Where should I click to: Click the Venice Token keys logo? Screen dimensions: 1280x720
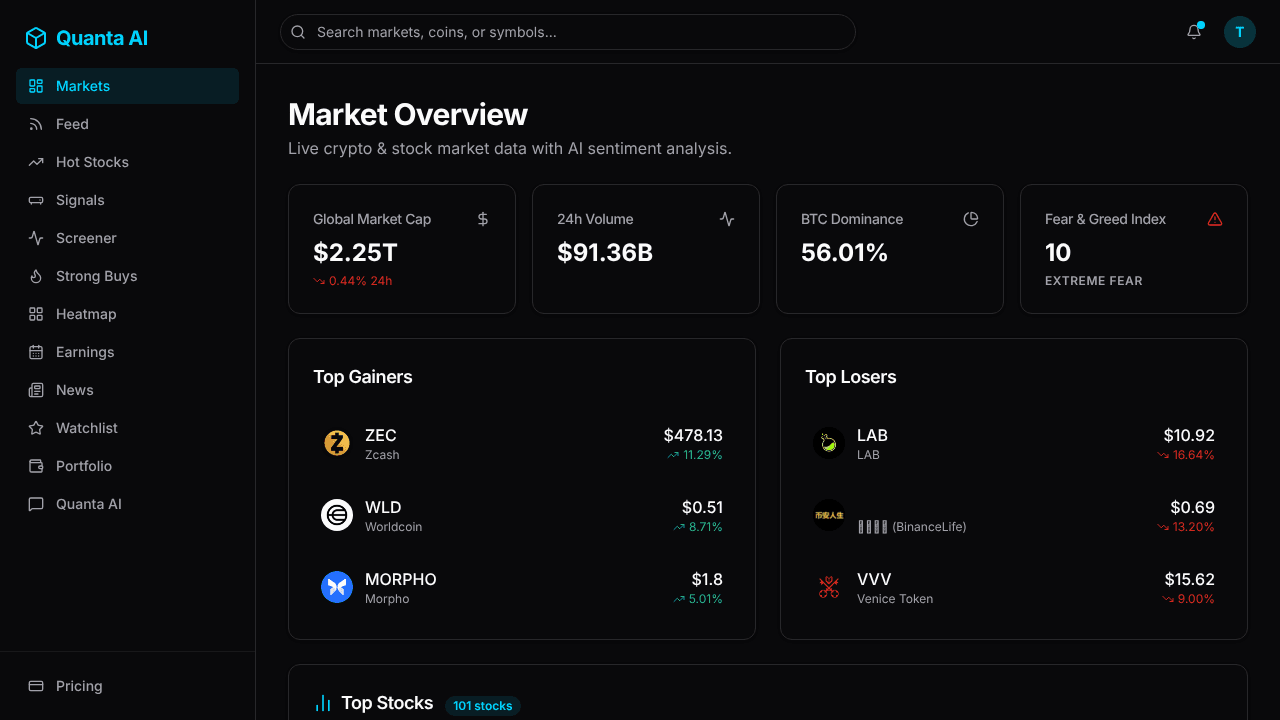pyautogui.click(x=829, y=587)
